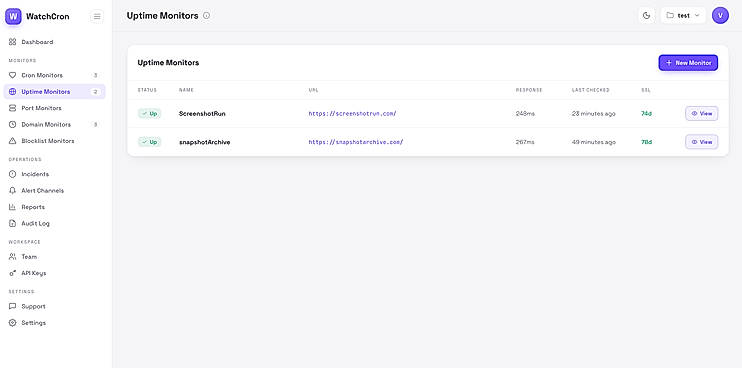
Task: Click the Up status badge for ScreenshotRun
Action: (150, 114)
